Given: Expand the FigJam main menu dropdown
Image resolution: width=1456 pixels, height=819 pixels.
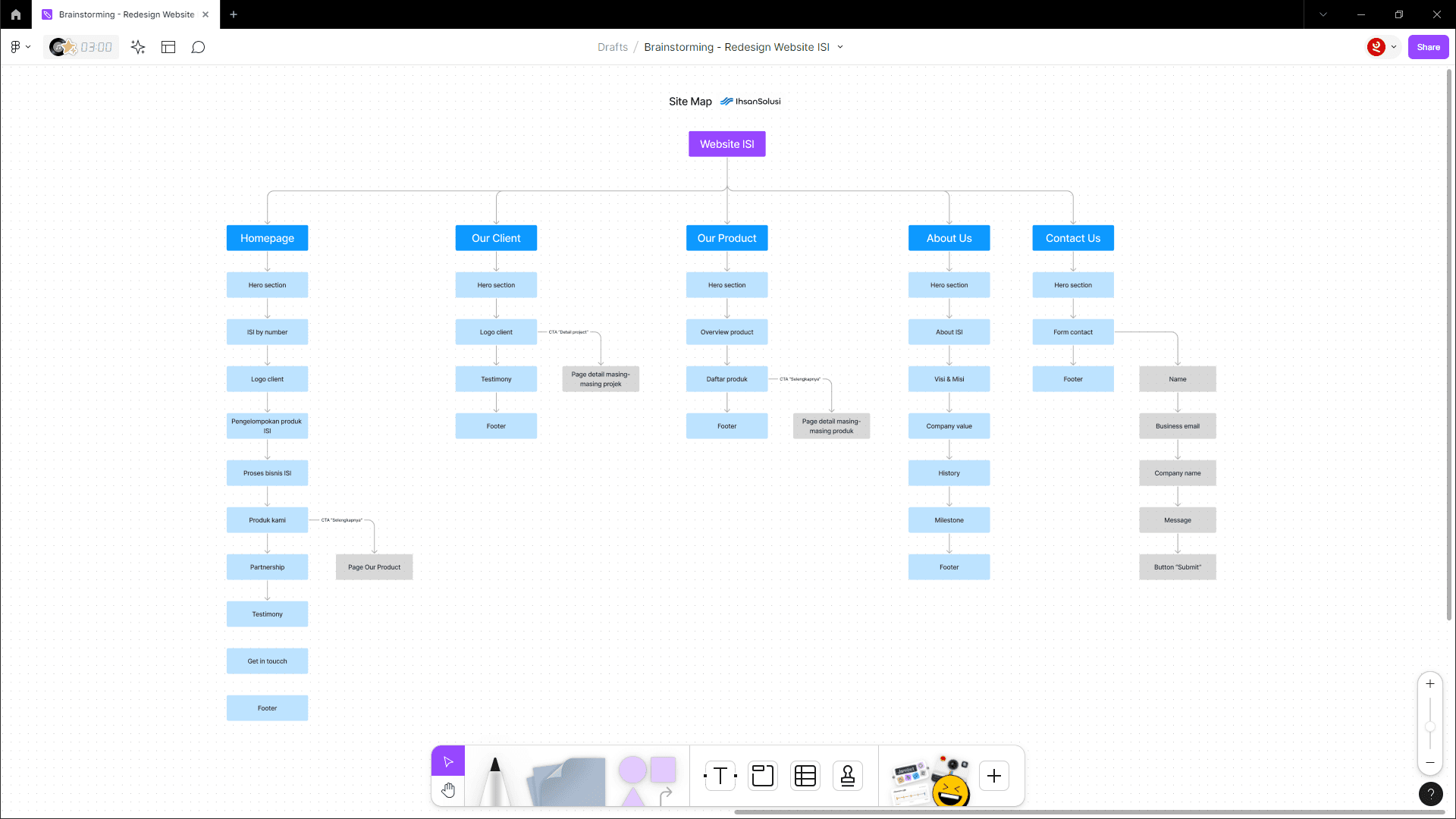Looking at the screenshot, I should 20,47.
